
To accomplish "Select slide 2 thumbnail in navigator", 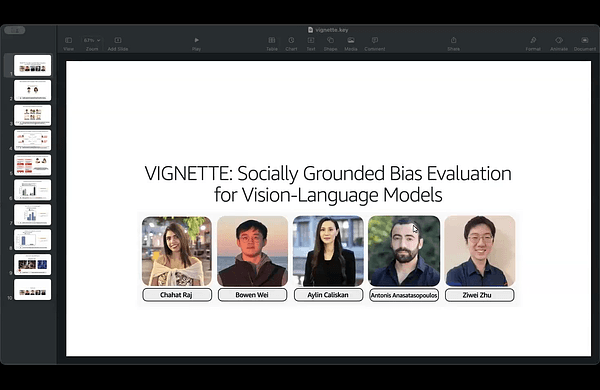I will pos(33,90).
